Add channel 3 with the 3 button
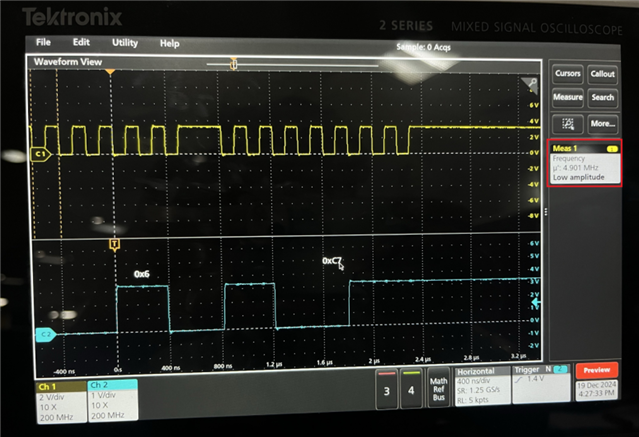Screen dimensions: 639x437 [x=386, y=389]
